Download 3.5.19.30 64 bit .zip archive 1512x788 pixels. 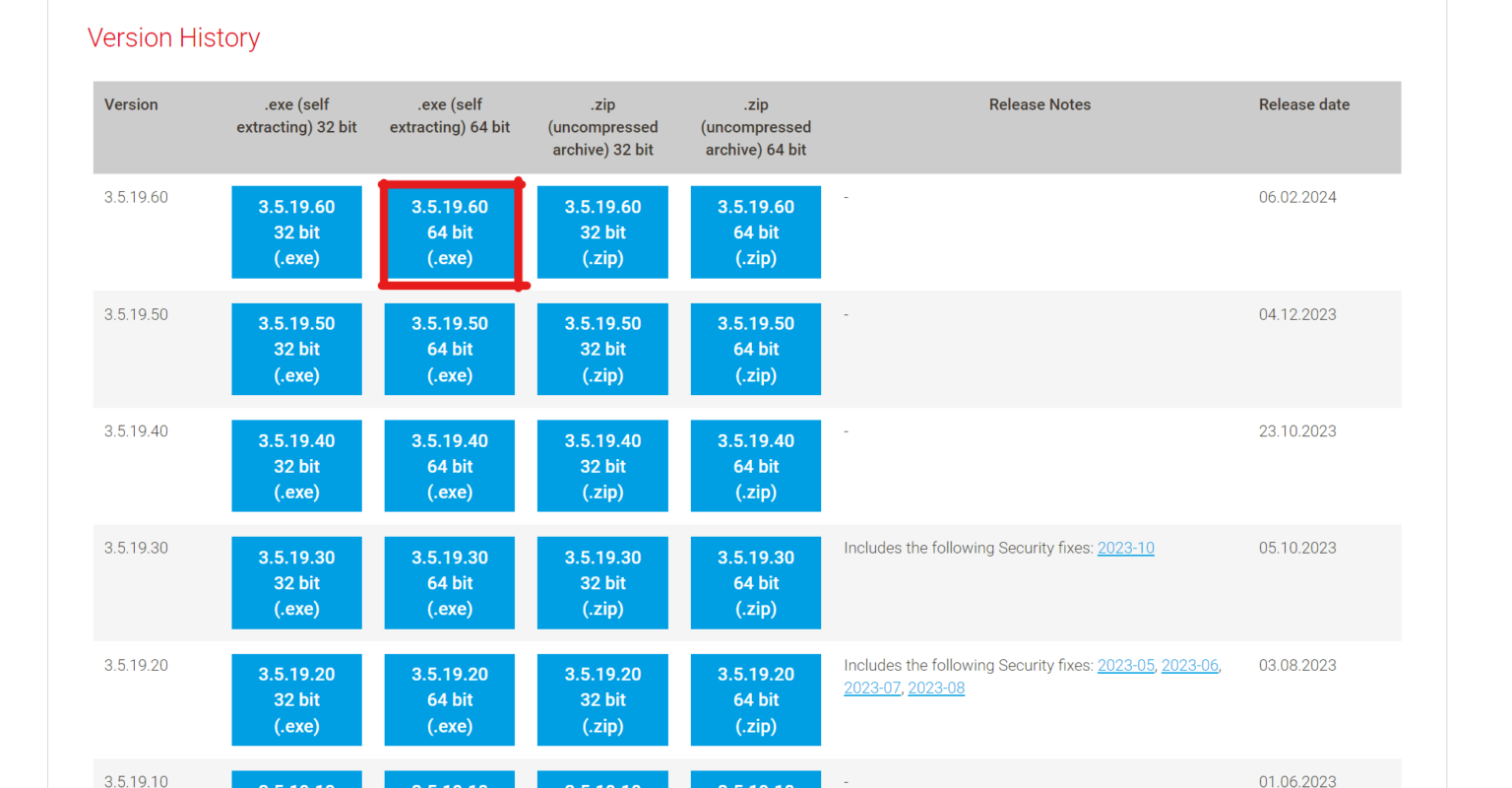756,583
